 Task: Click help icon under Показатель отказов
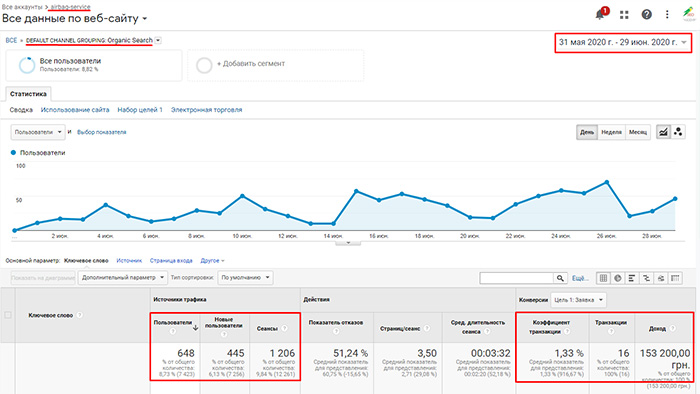pos(336,332)
